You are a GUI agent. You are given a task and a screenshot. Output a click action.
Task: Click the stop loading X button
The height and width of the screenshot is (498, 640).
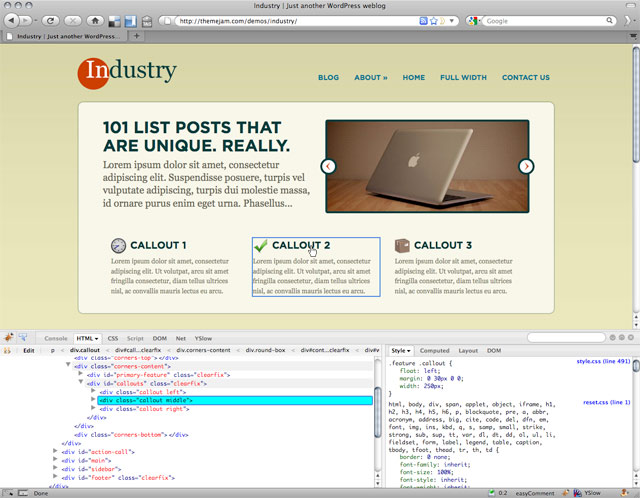tap(72, 20)
